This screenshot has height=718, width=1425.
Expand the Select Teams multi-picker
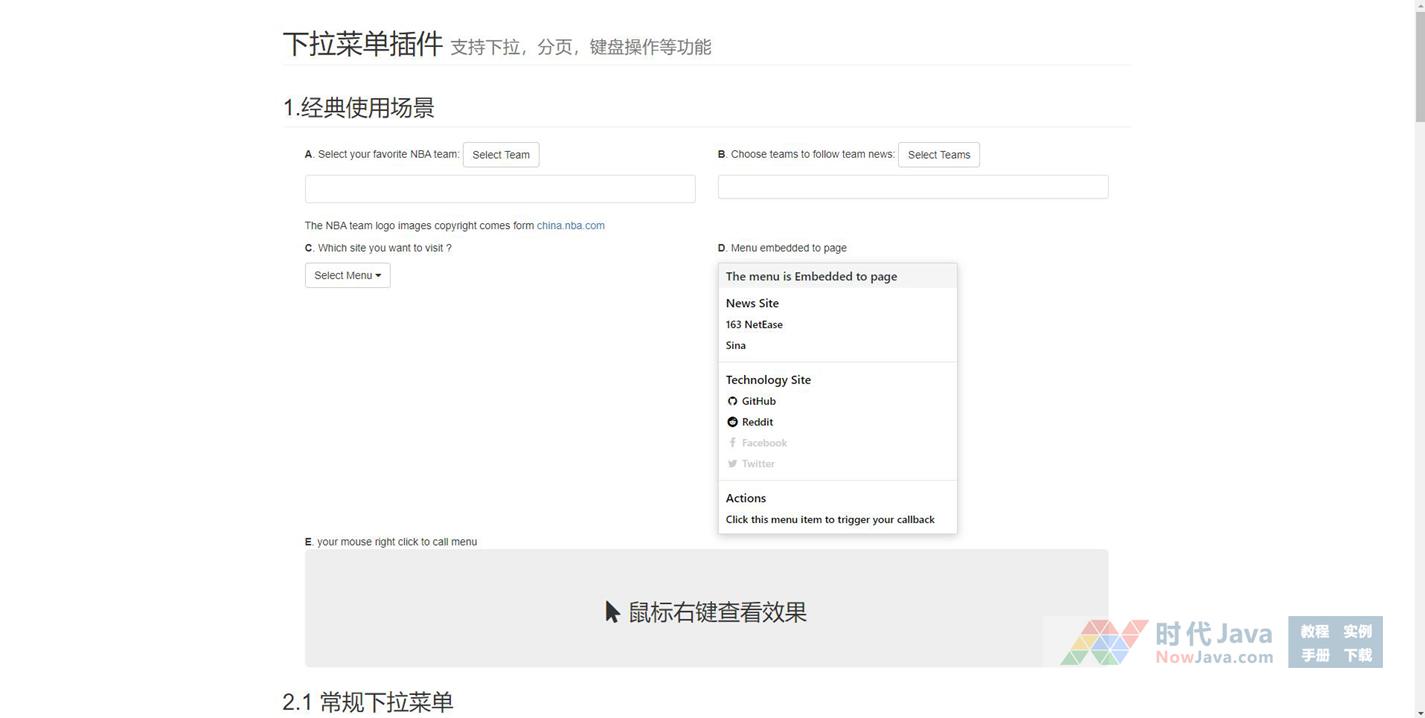click(x=938, y=155)
